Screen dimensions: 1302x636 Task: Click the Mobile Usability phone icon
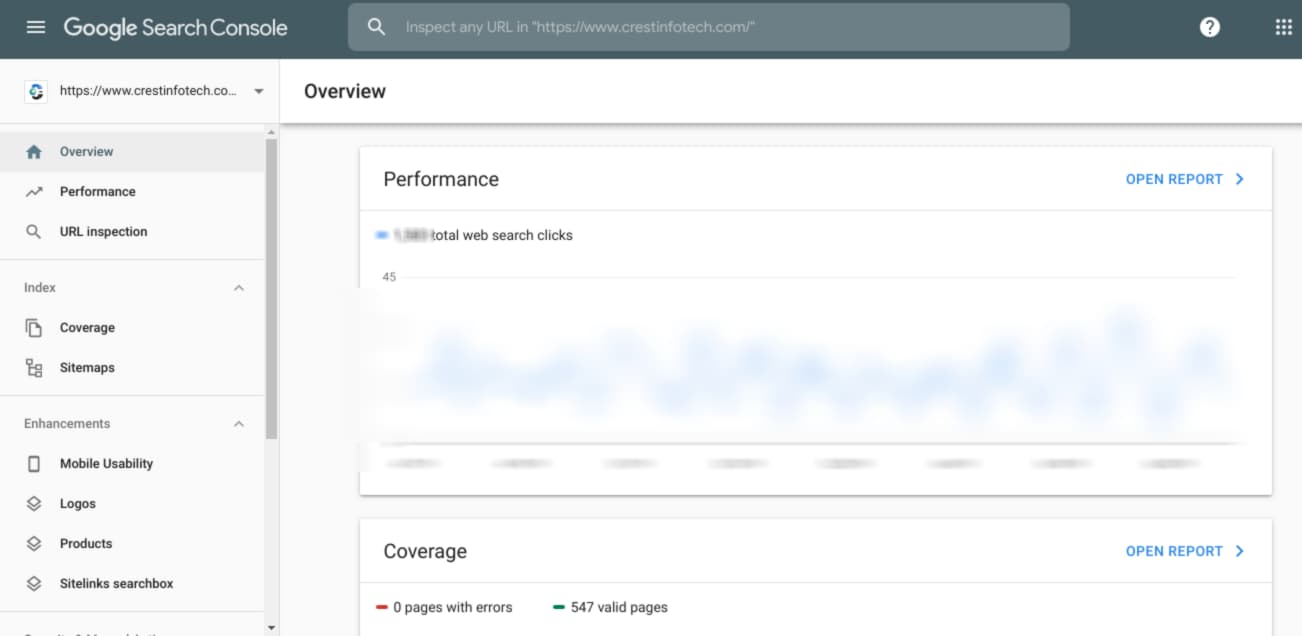34,464
